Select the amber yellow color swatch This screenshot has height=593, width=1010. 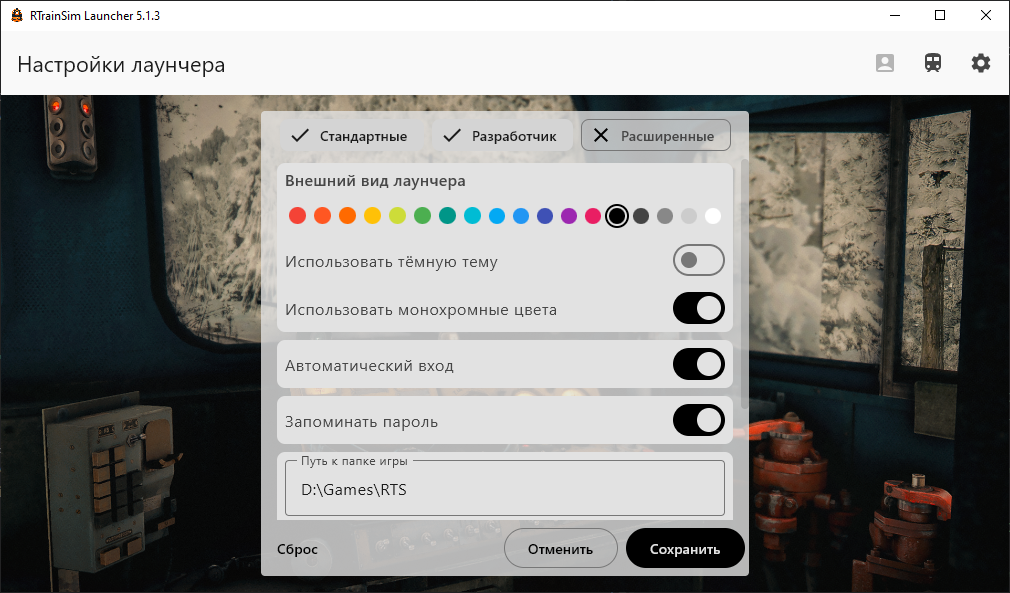point(372,216)
